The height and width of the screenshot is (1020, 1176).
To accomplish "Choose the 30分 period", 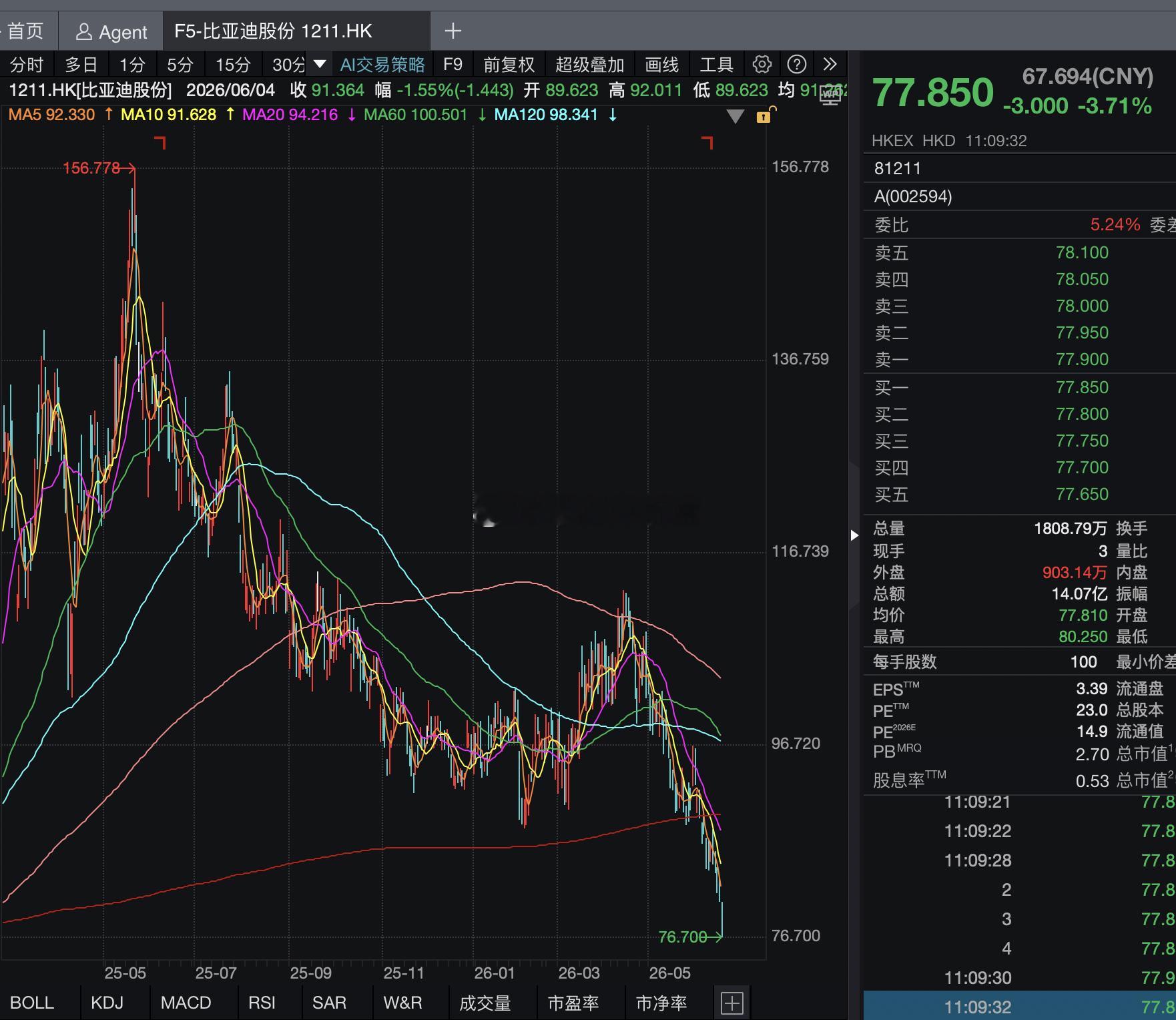I will tap(288, 65).
